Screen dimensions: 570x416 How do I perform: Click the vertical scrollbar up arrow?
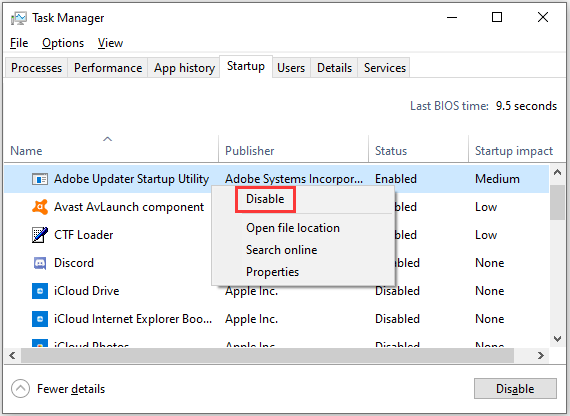(557, 173)
